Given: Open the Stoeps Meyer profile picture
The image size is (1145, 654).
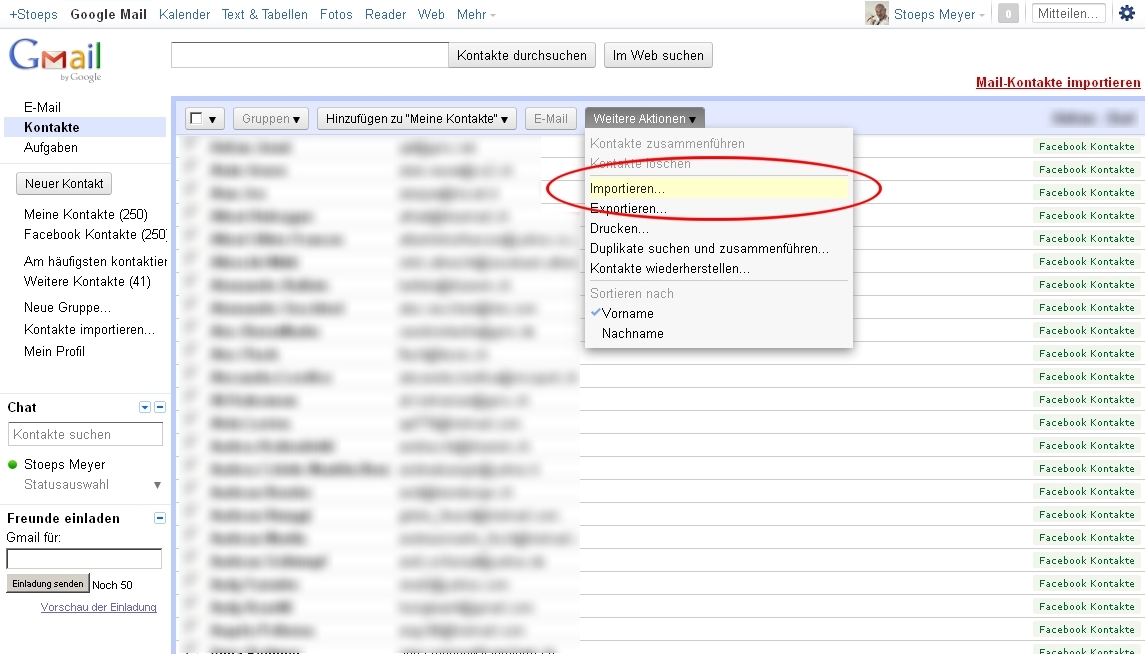Looking at the screenshot, I should [x=876, y=14].
